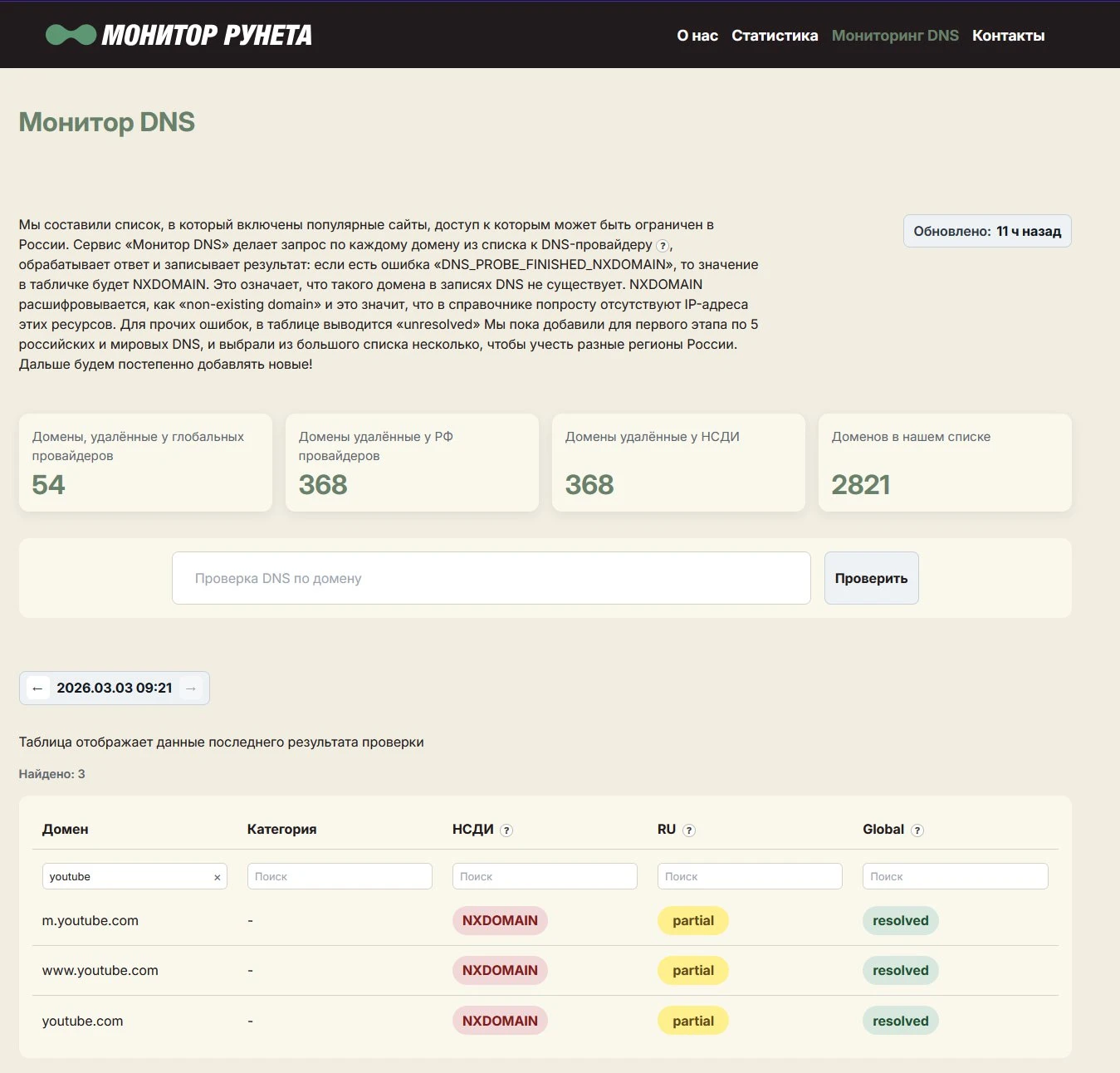This screenshot has width=1120, height=1073.
Task: Focus the Проверка DNS по домену field
Action: click(x=492, y=578)
